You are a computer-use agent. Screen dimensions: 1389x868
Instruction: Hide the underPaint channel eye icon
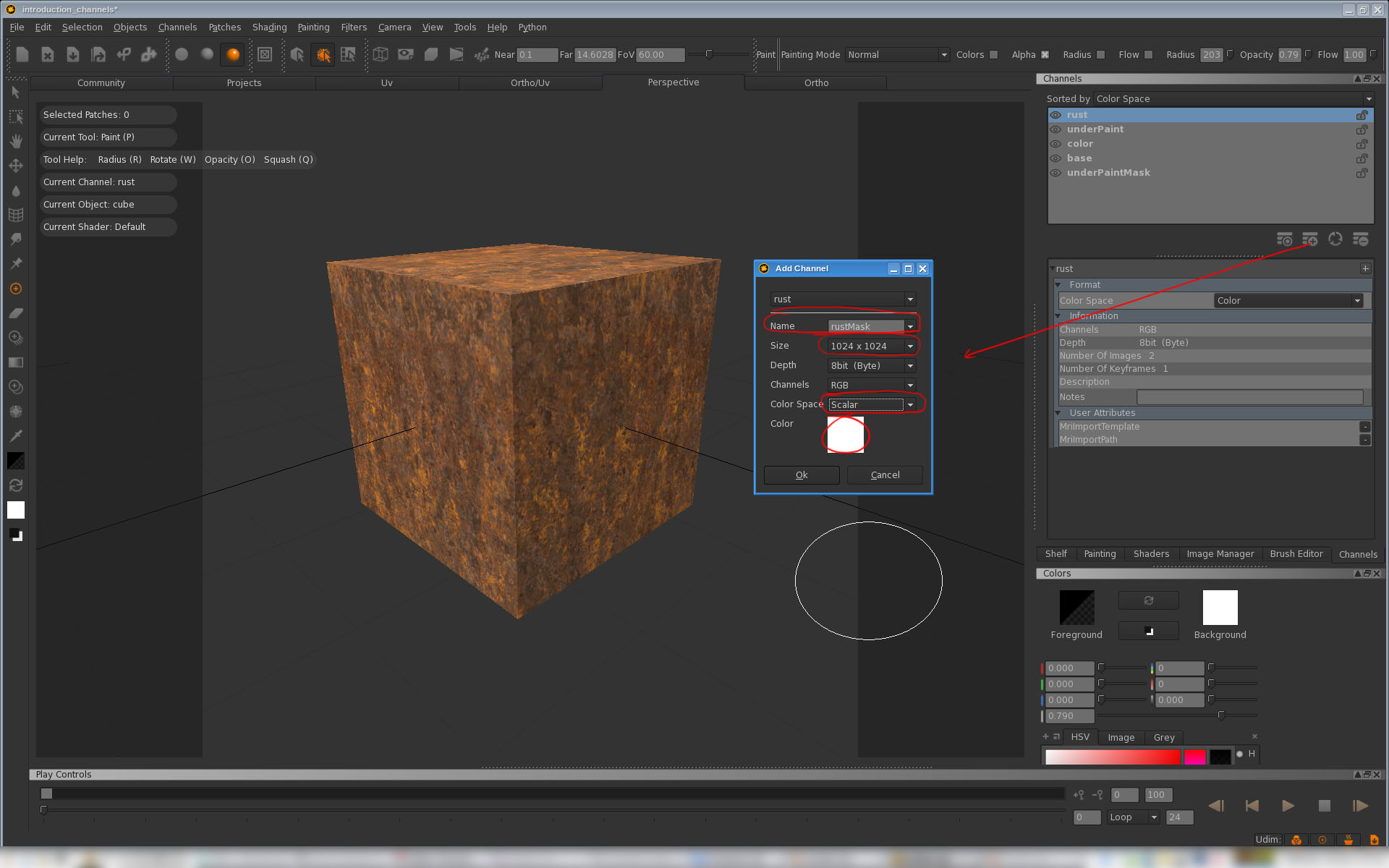tap(1056, 129)
